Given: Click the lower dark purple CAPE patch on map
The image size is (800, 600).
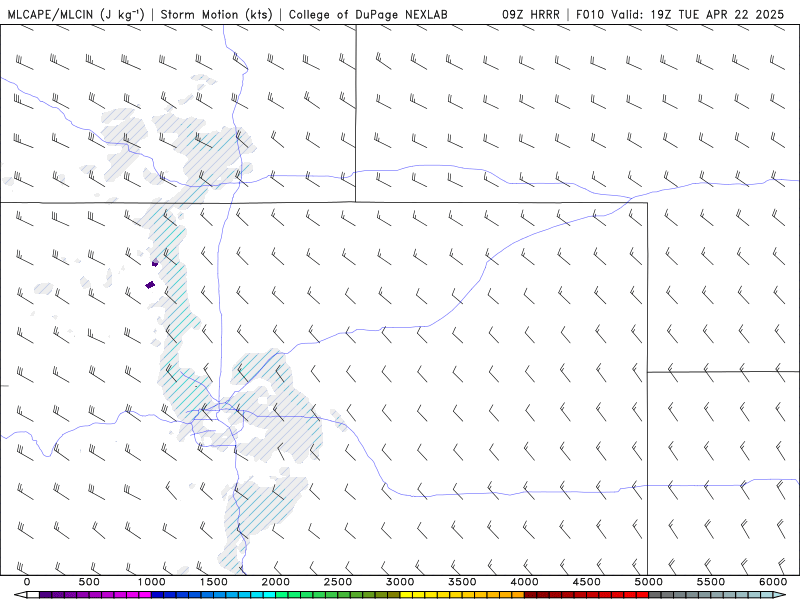Looking at the screenshot, I should click(150, 285).
